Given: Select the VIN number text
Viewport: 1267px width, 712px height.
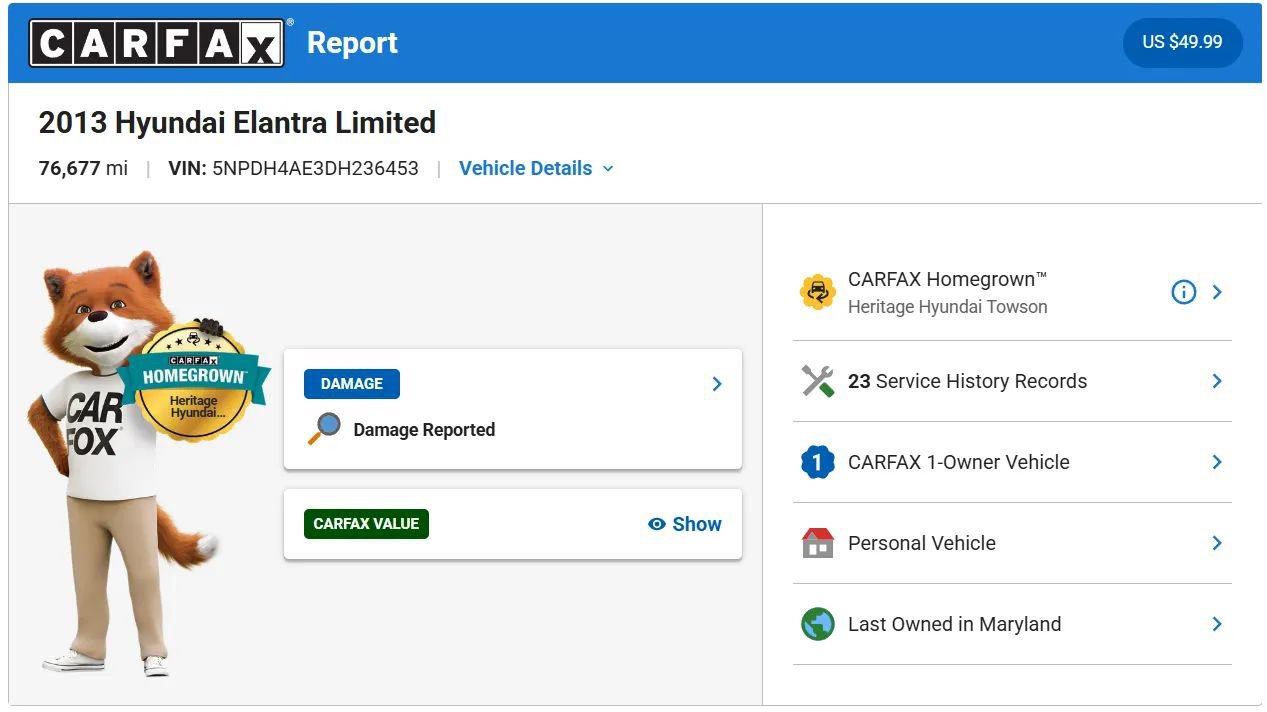Looking at the screenshot, I should (x=315, y=168).
